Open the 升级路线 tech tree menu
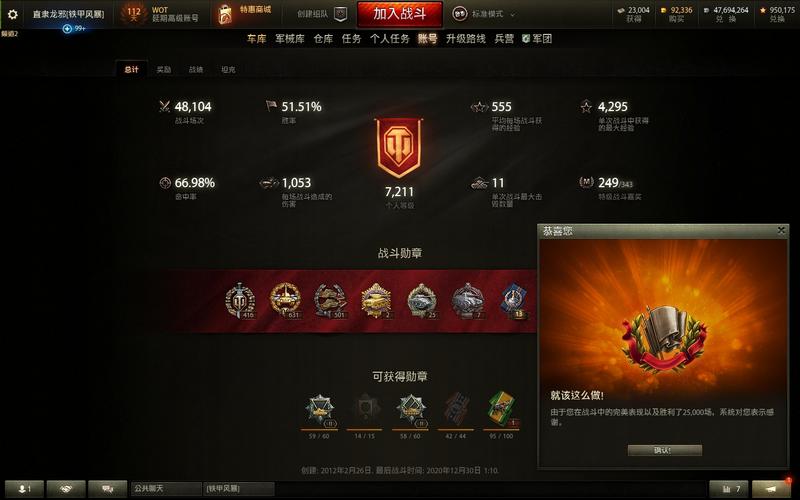This screenshot has width=800, height=500. pos(465,39)
